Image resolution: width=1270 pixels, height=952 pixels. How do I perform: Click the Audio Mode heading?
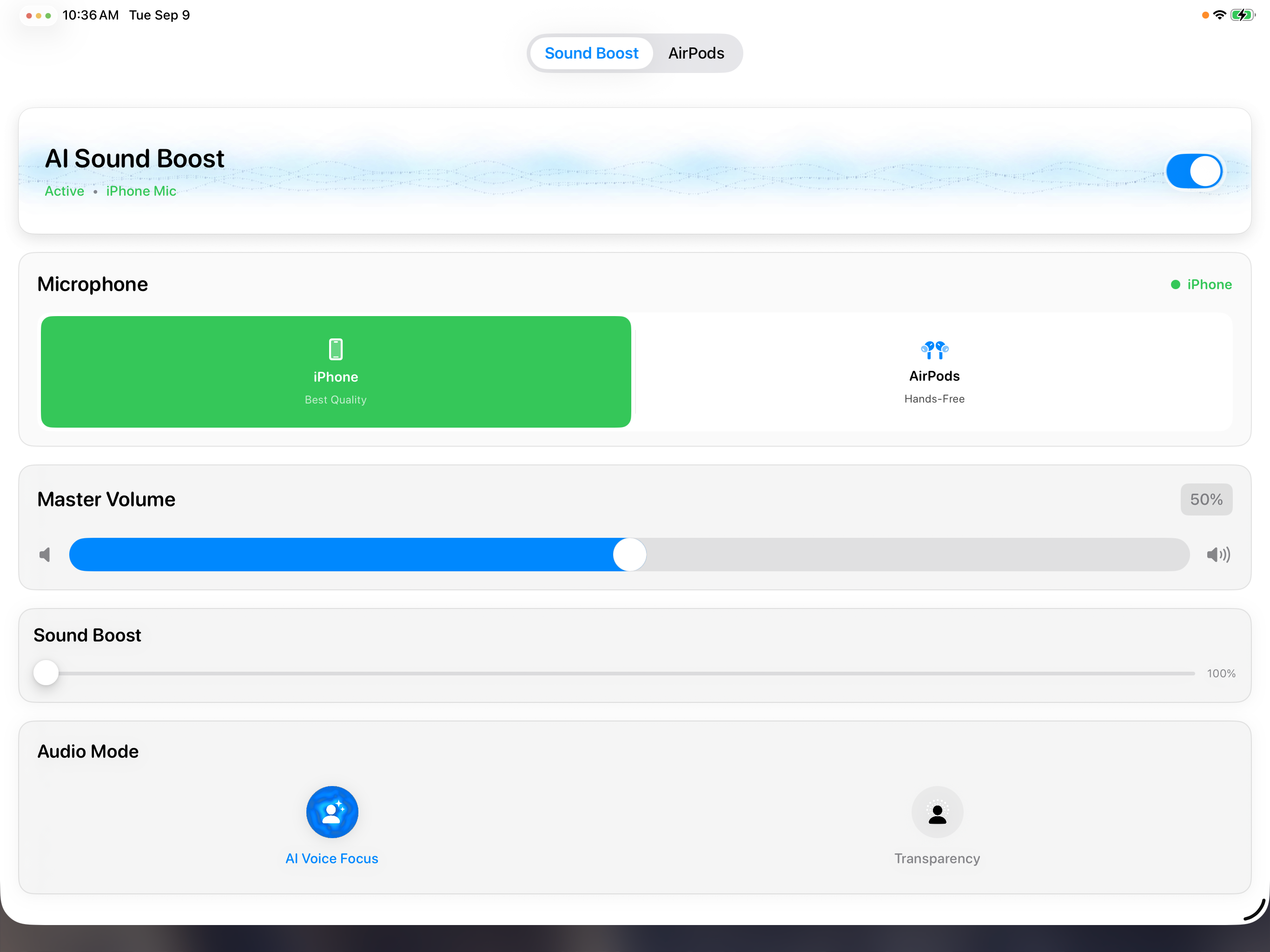click(88, 751)
